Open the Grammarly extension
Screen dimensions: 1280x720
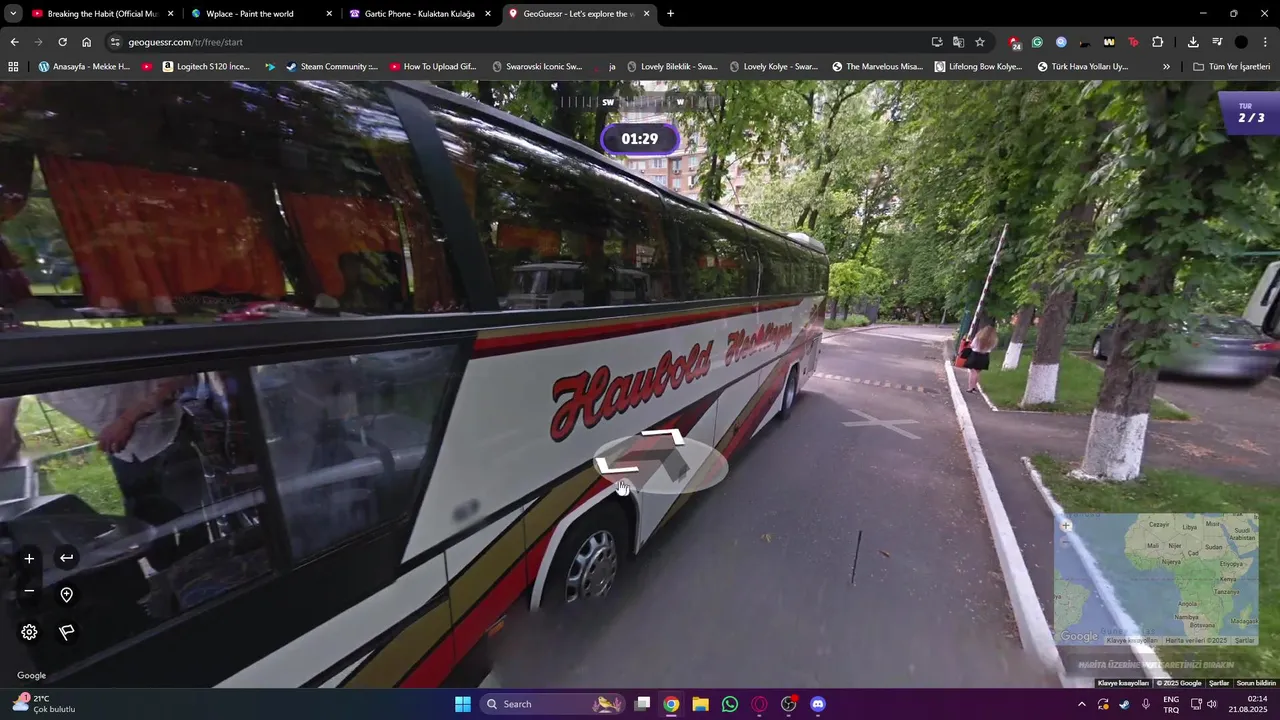(x=1037, y=42)
